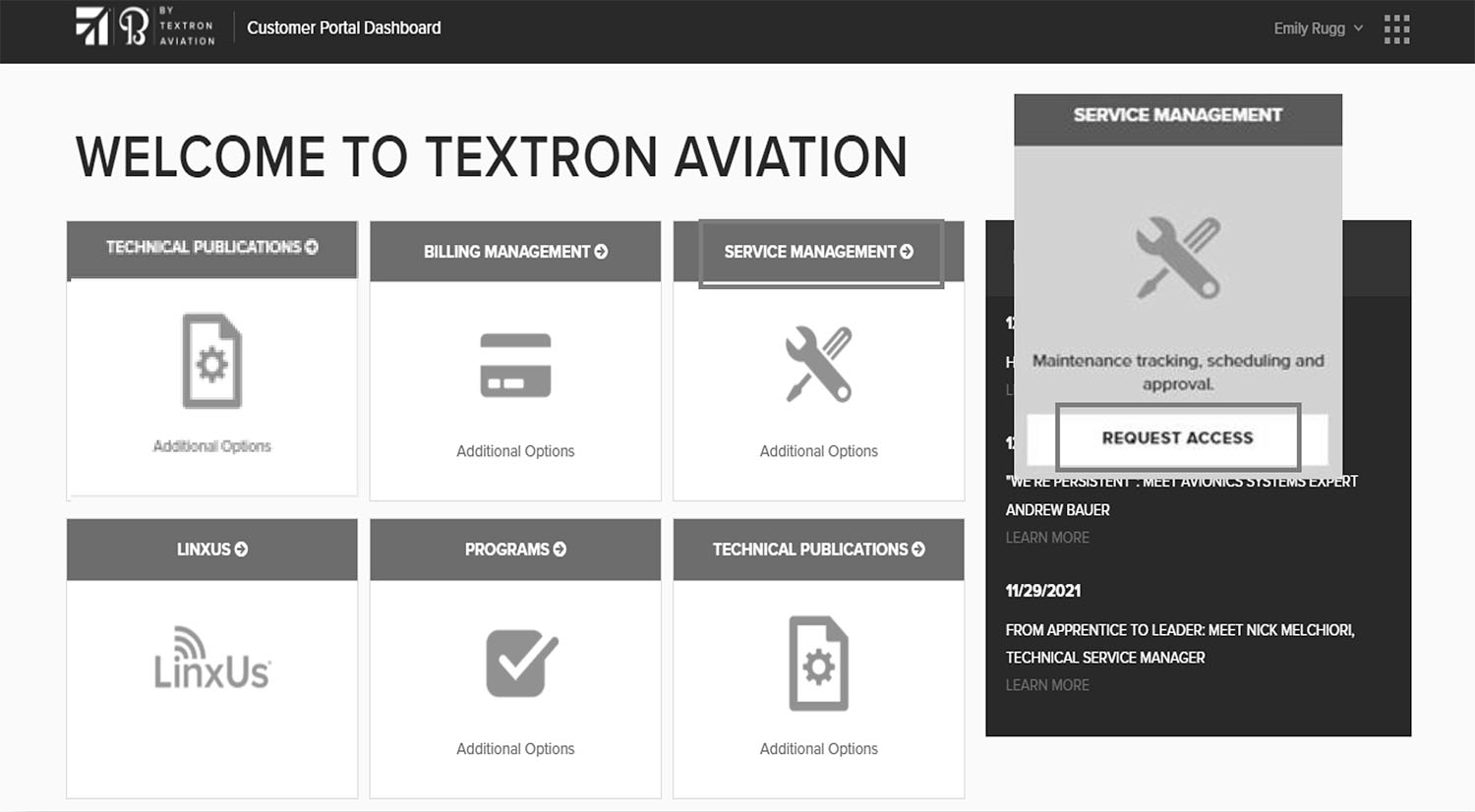Click the checkmark icon in Programs tile
Screen dimensions: 1475x812
tap(521, 663)
